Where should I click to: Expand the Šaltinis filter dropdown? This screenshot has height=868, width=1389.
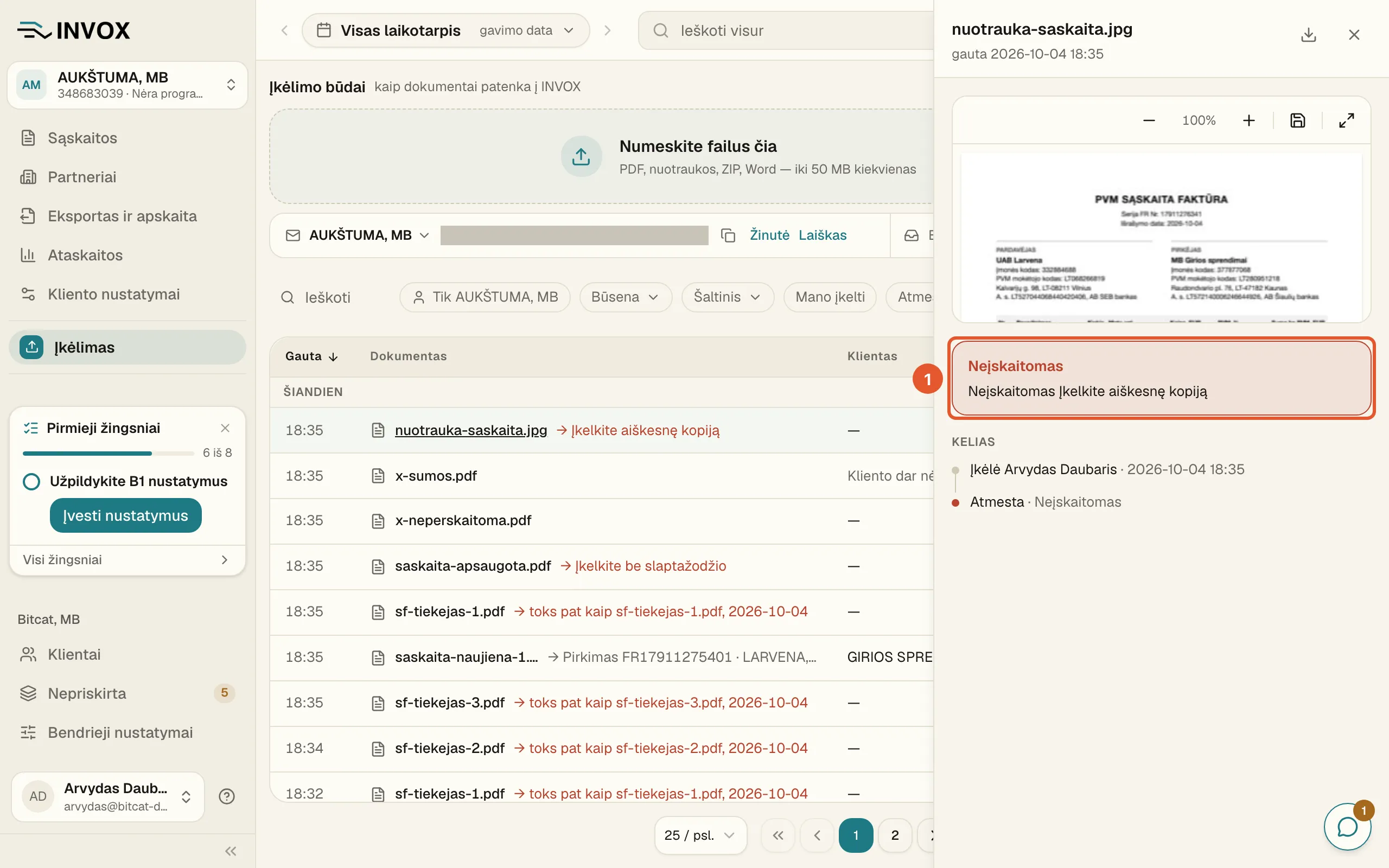(727, 297)
